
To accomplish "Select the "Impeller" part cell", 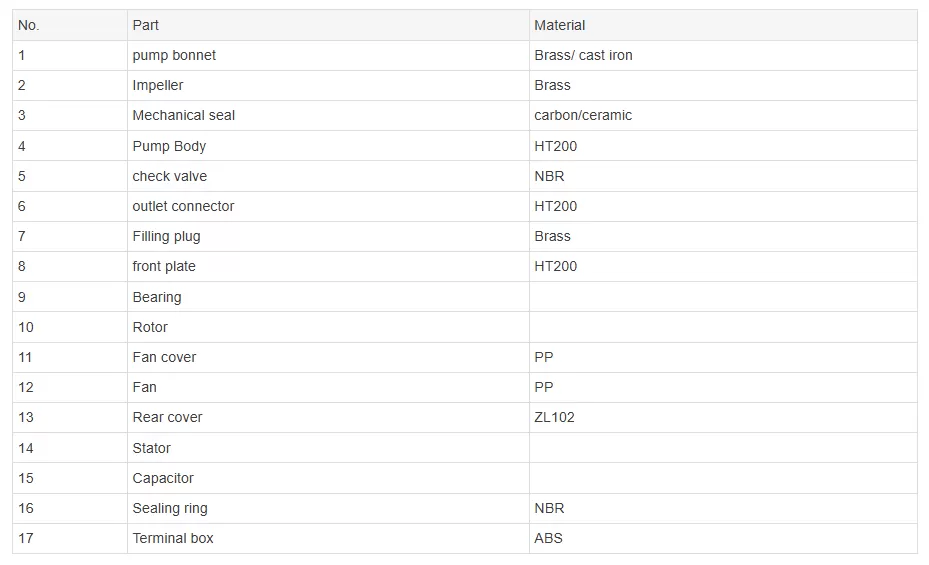I will [x=158, y=85].
